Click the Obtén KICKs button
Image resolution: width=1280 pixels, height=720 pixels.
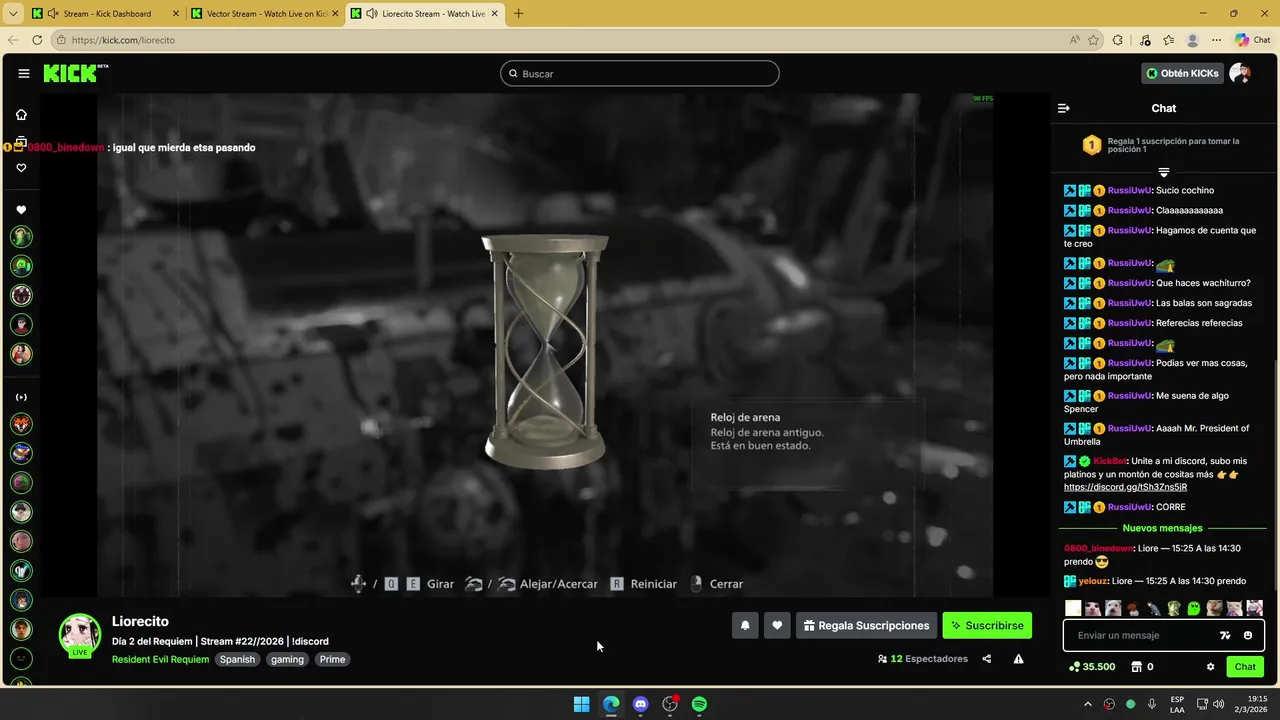(1182, 73)
